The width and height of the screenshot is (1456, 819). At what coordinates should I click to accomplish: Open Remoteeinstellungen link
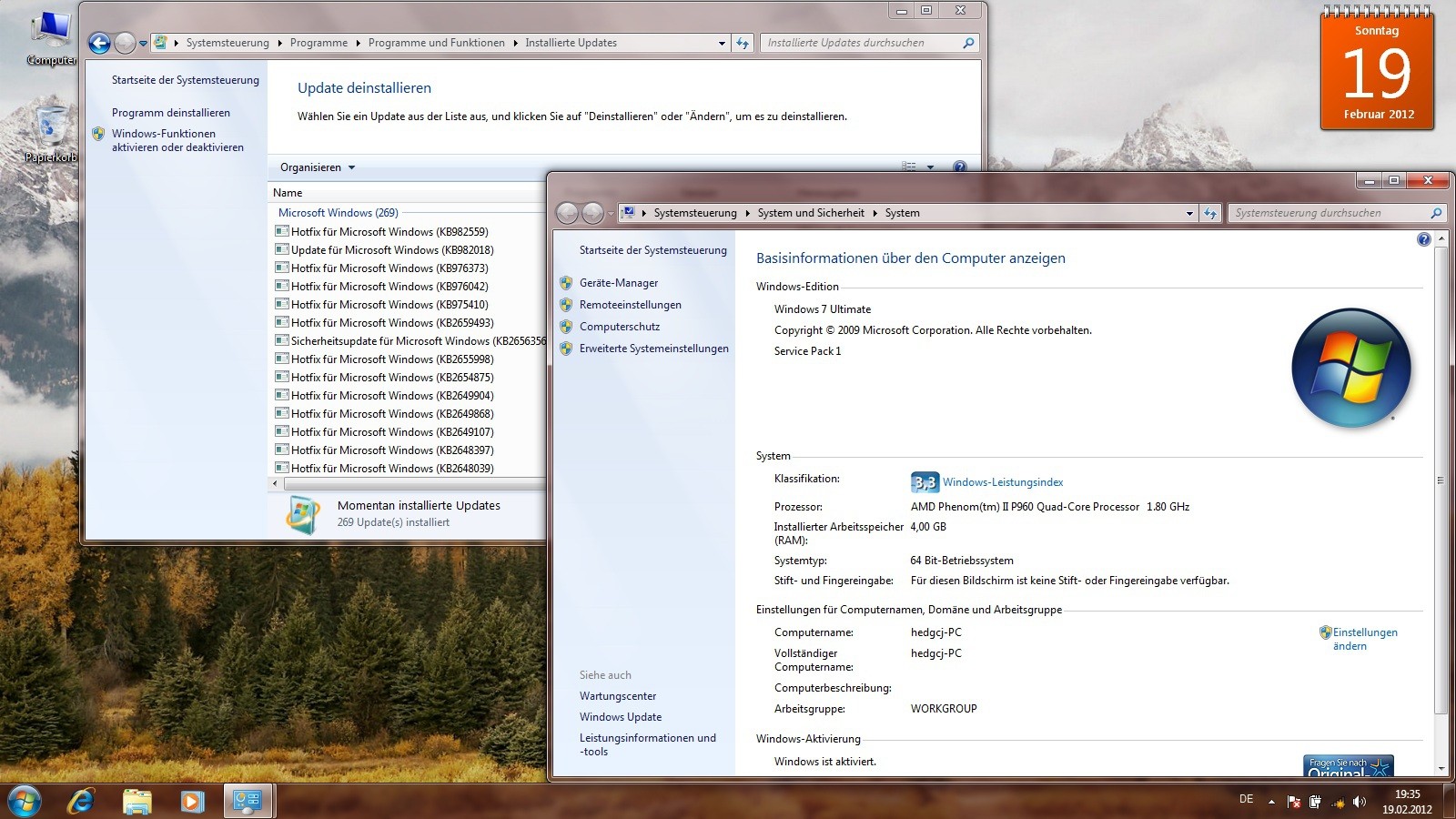(x=631, y=305)
